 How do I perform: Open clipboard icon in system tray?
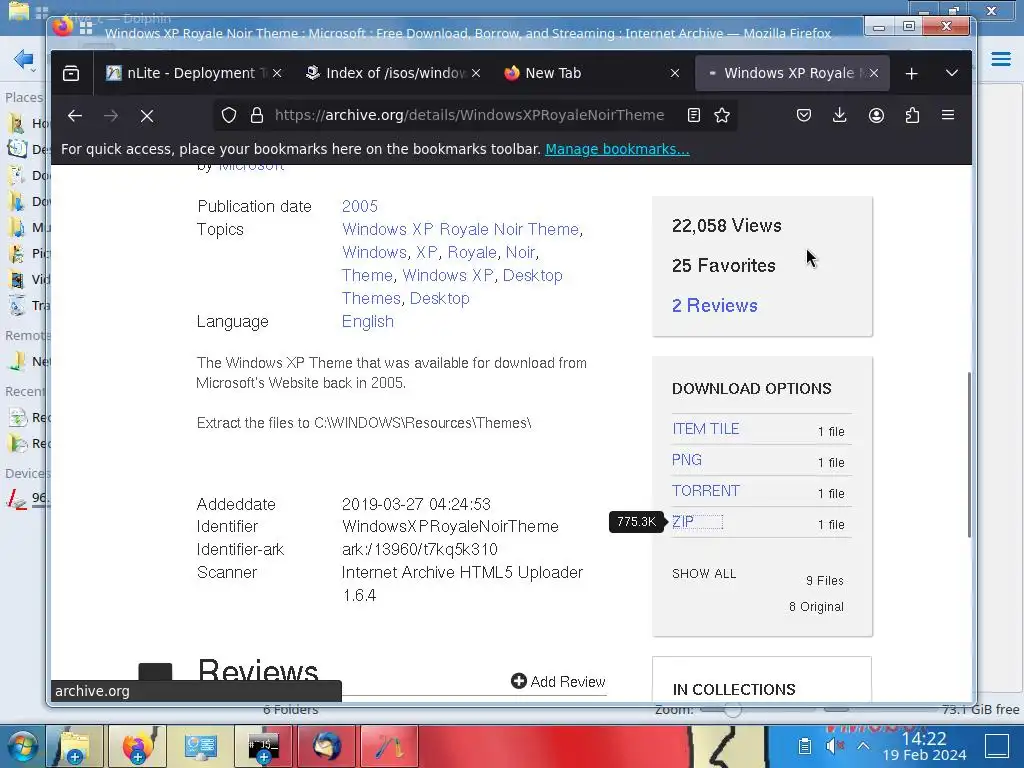(805, 746)
